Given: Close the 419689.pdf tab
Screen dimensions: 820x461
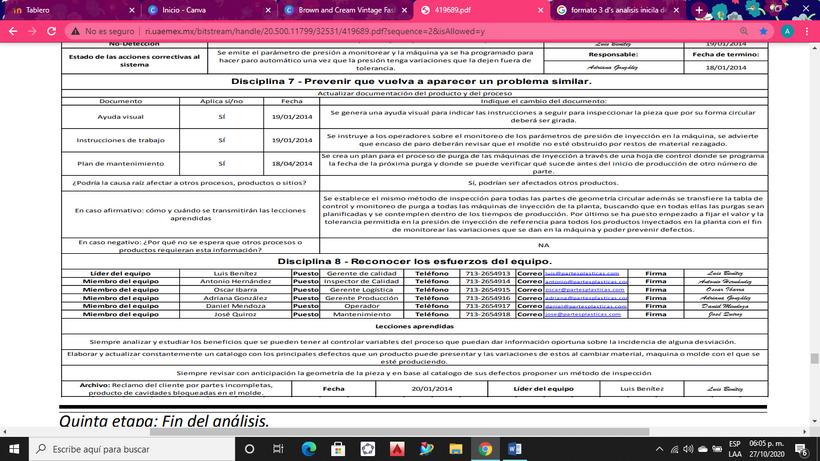Looking at the screenshot, I should tap(540, 10).
